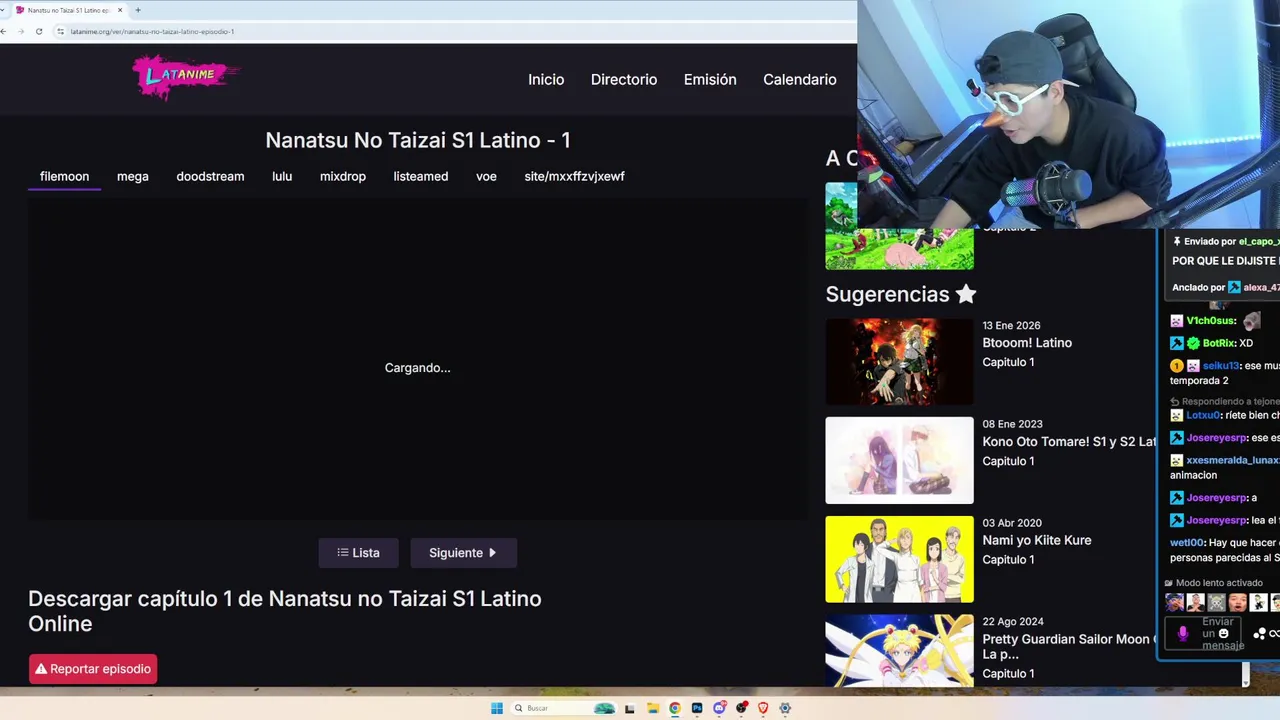
Task: Open OBS Studio from the taskbar
Action: pyautogui.click(x=741, y=708)
